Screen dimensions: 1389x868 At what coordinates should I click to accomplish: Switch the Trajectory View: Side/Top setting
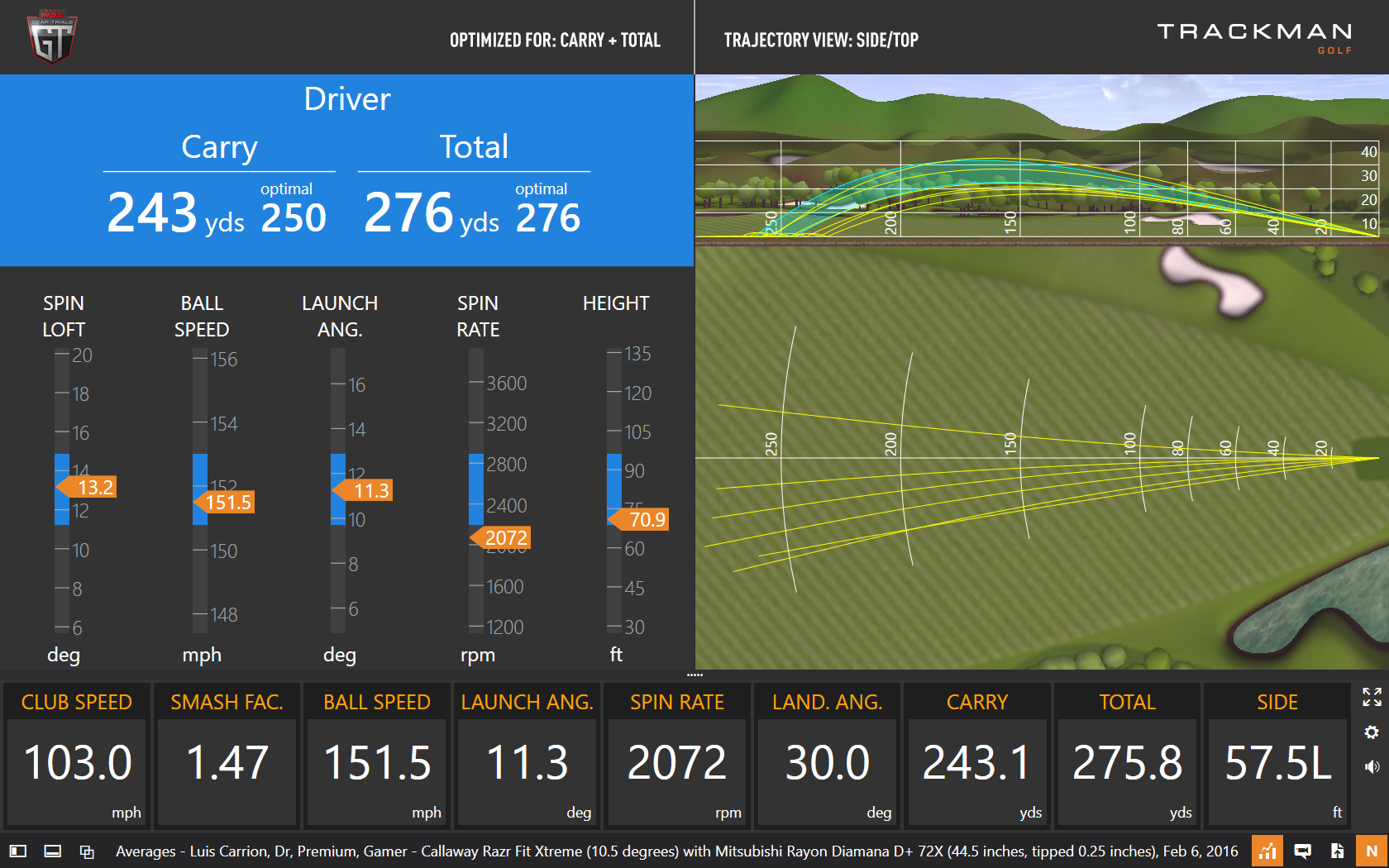pos(821,40)
